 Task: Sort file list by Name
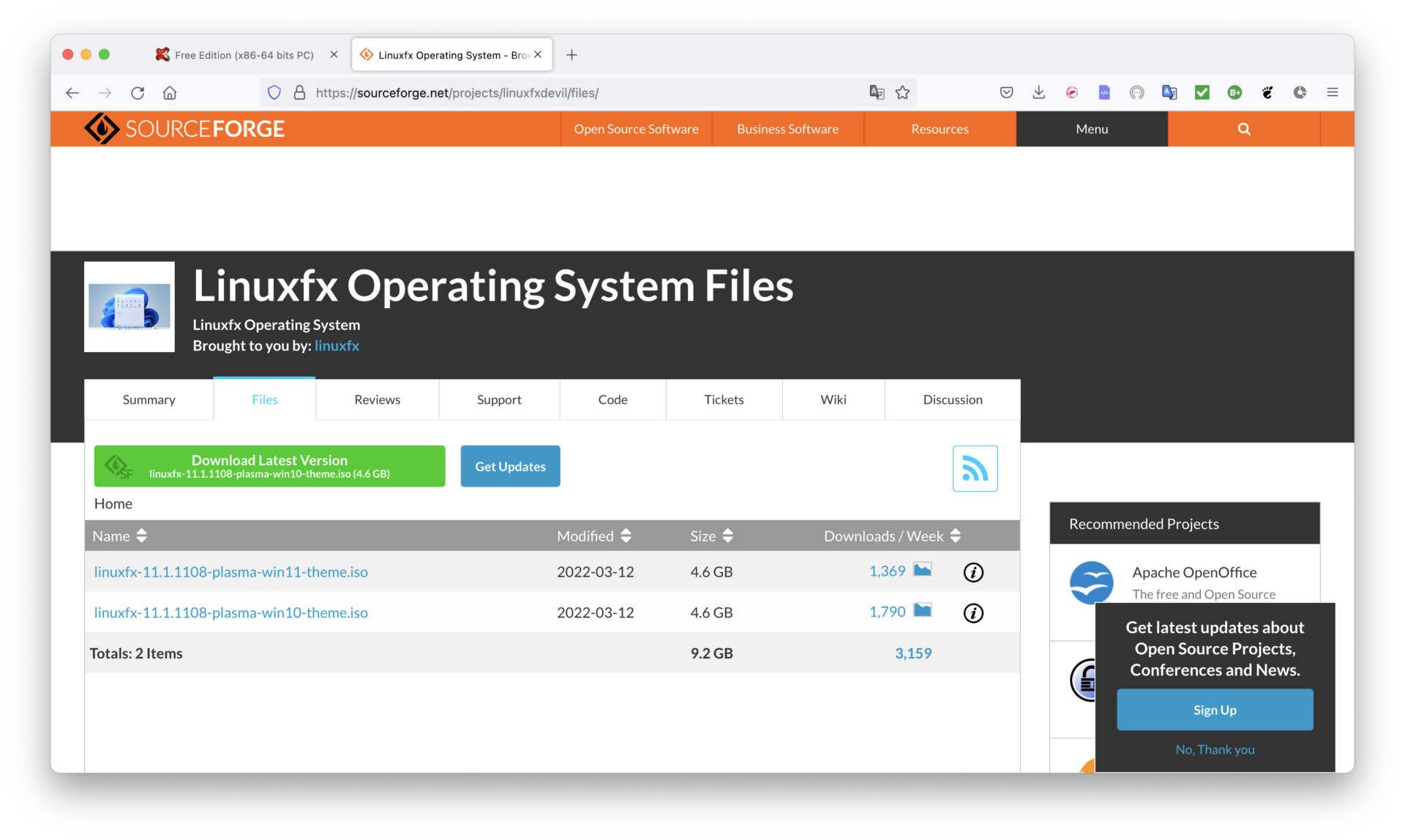click(x=120, y=536)
